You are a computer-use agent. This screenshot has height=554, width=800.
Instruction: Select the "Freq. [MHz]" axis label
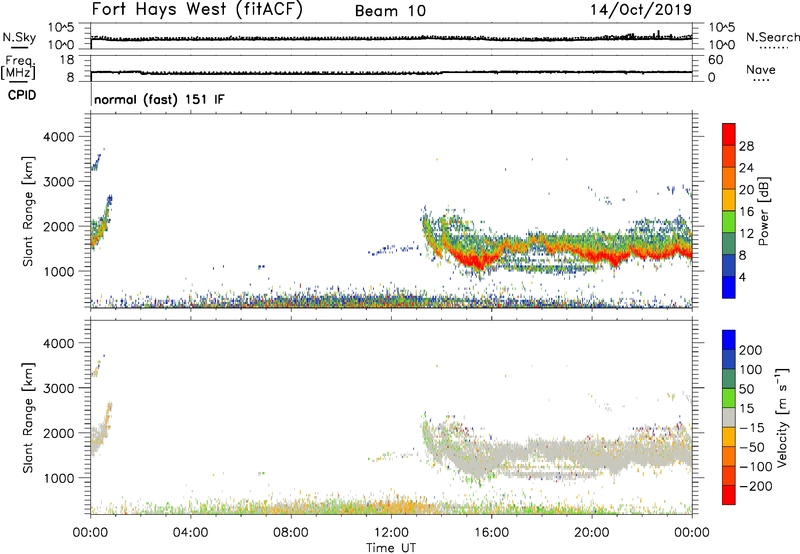coord(18,68)
